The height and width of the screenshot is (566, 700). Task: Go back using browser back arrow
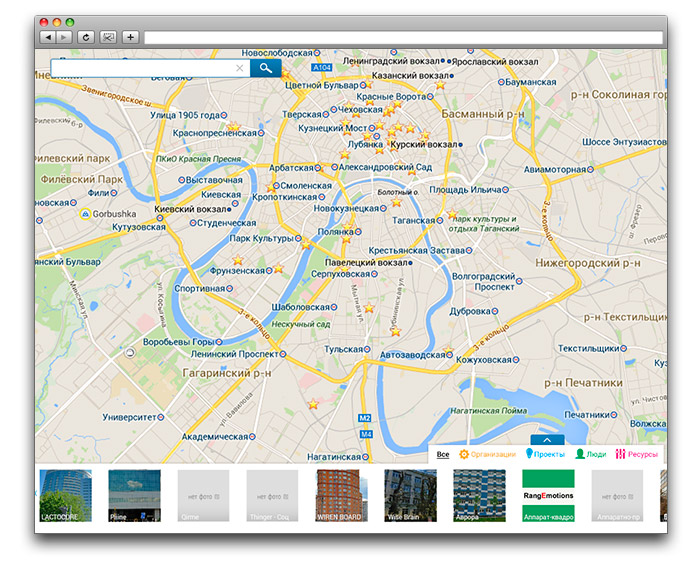pyautogui.click(x=47, y=37)
